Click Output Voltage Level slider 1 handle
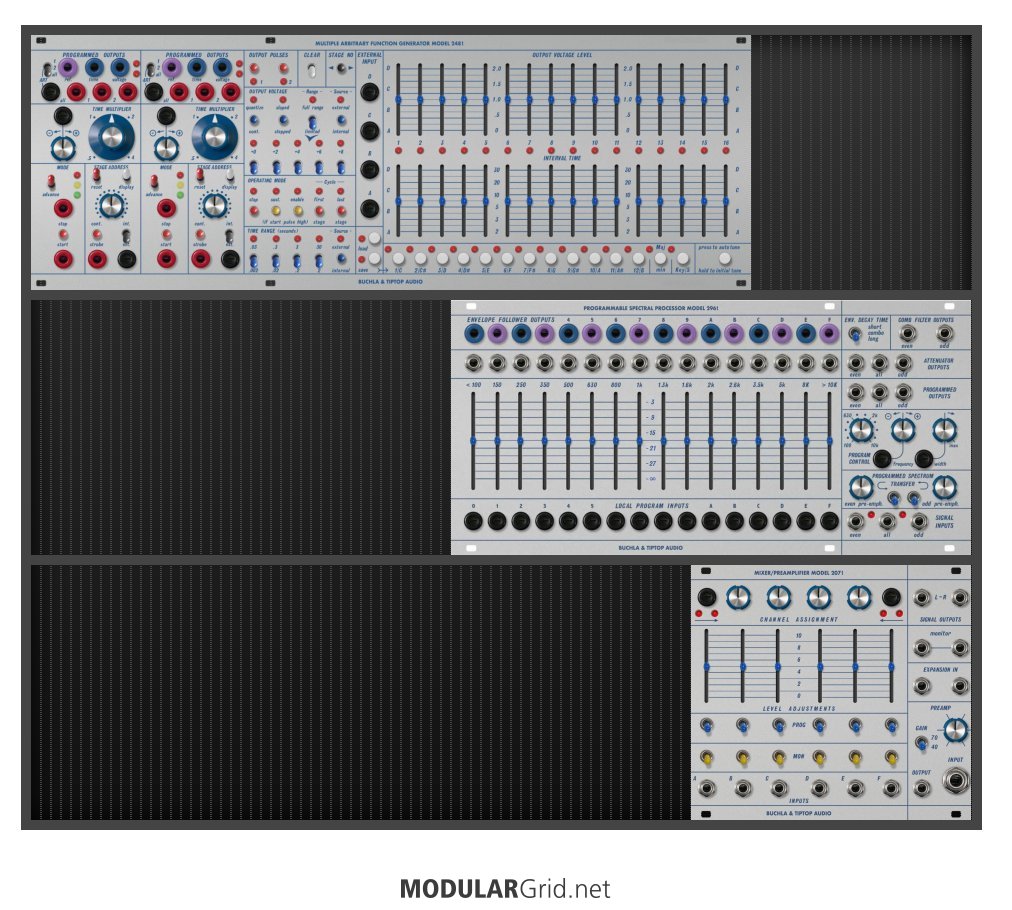The width and height of the screenshot is (1012, 910). click(x=398, y=99)
